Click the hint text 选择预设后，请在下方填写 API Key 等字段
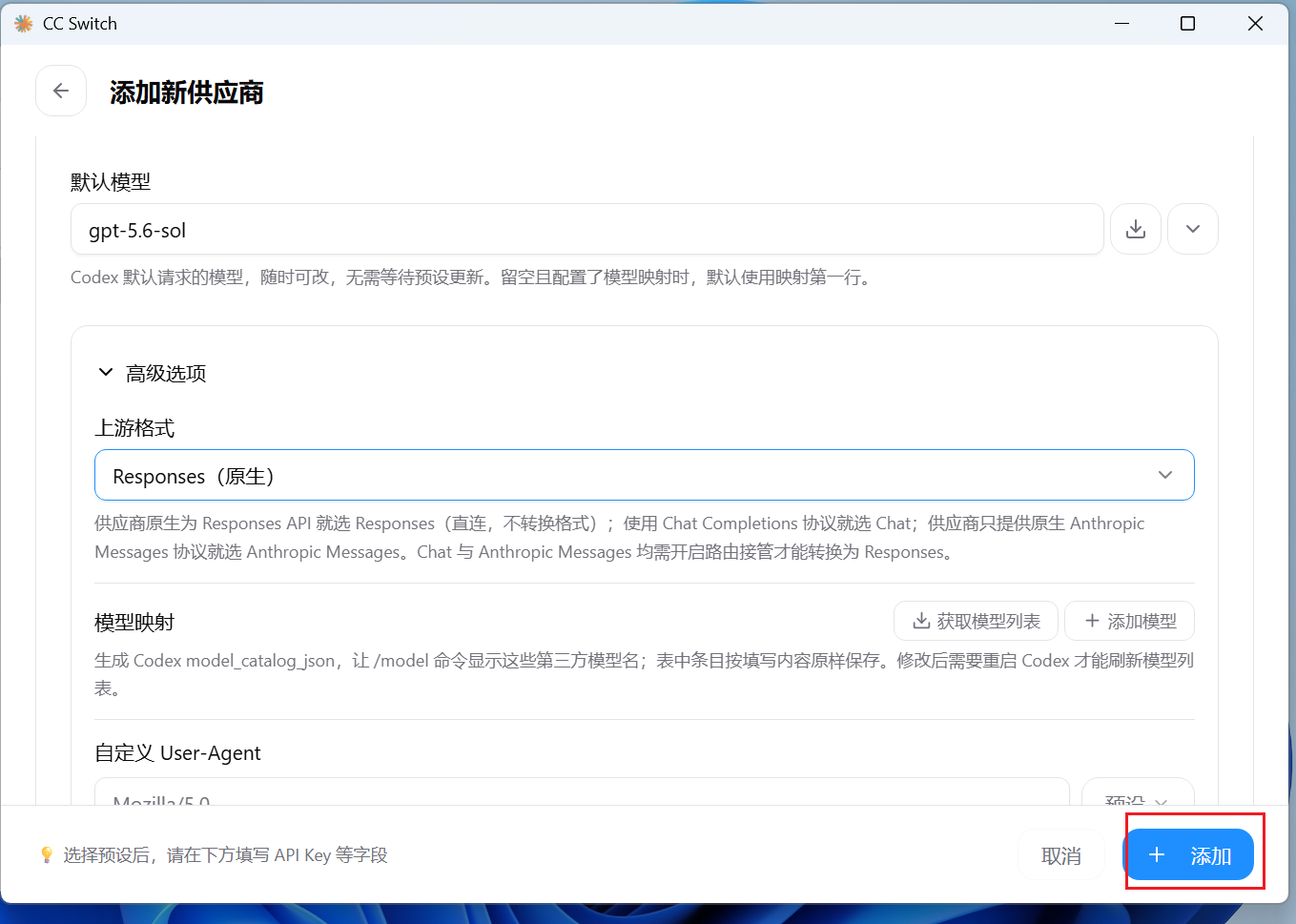The height and width of the screenshot is (924, 1296). pyautogui.click(x=226, y=855)
